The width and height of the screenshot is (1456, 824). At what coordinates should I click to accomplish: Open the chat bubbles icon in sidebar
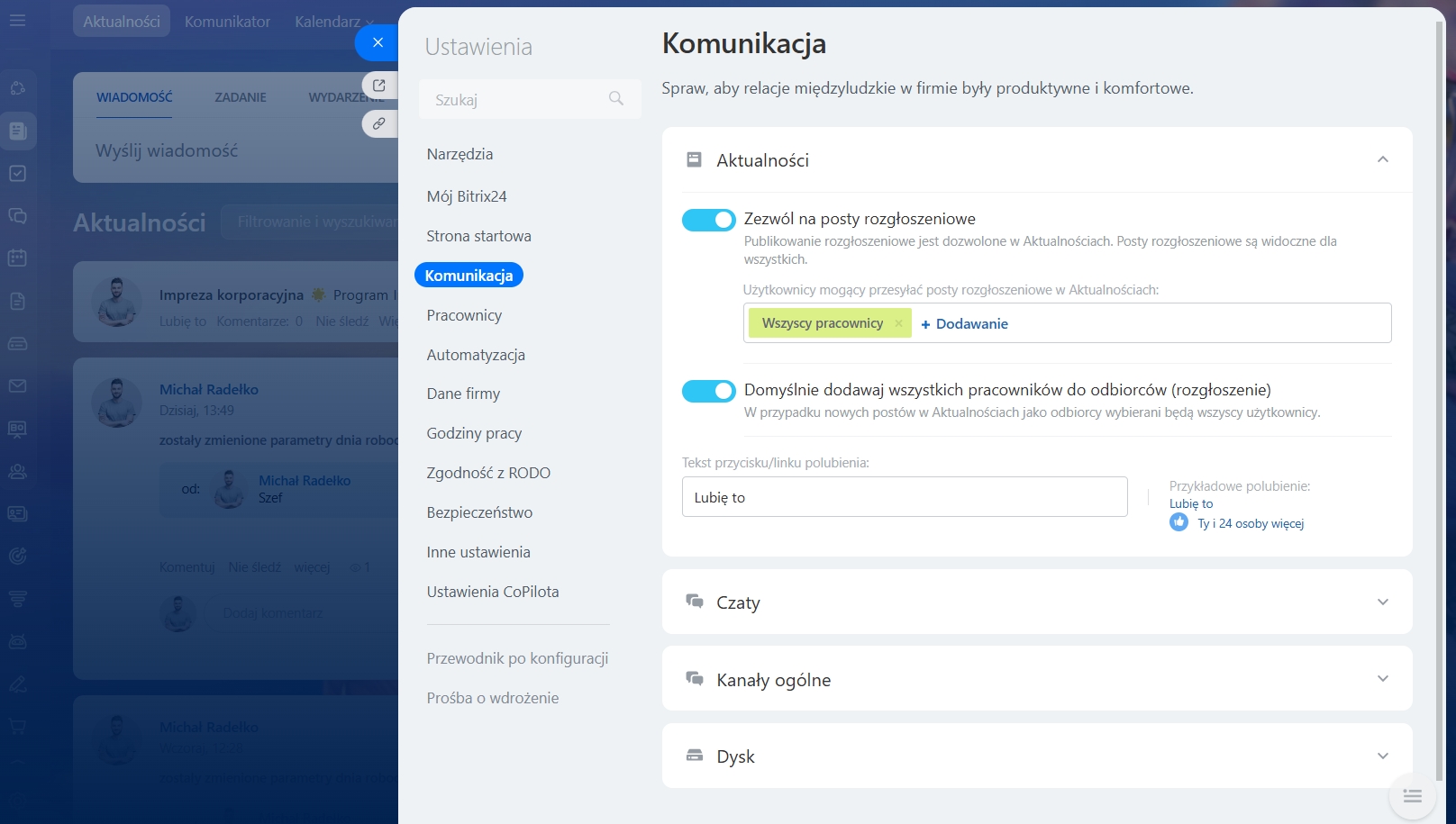point(17,215)
